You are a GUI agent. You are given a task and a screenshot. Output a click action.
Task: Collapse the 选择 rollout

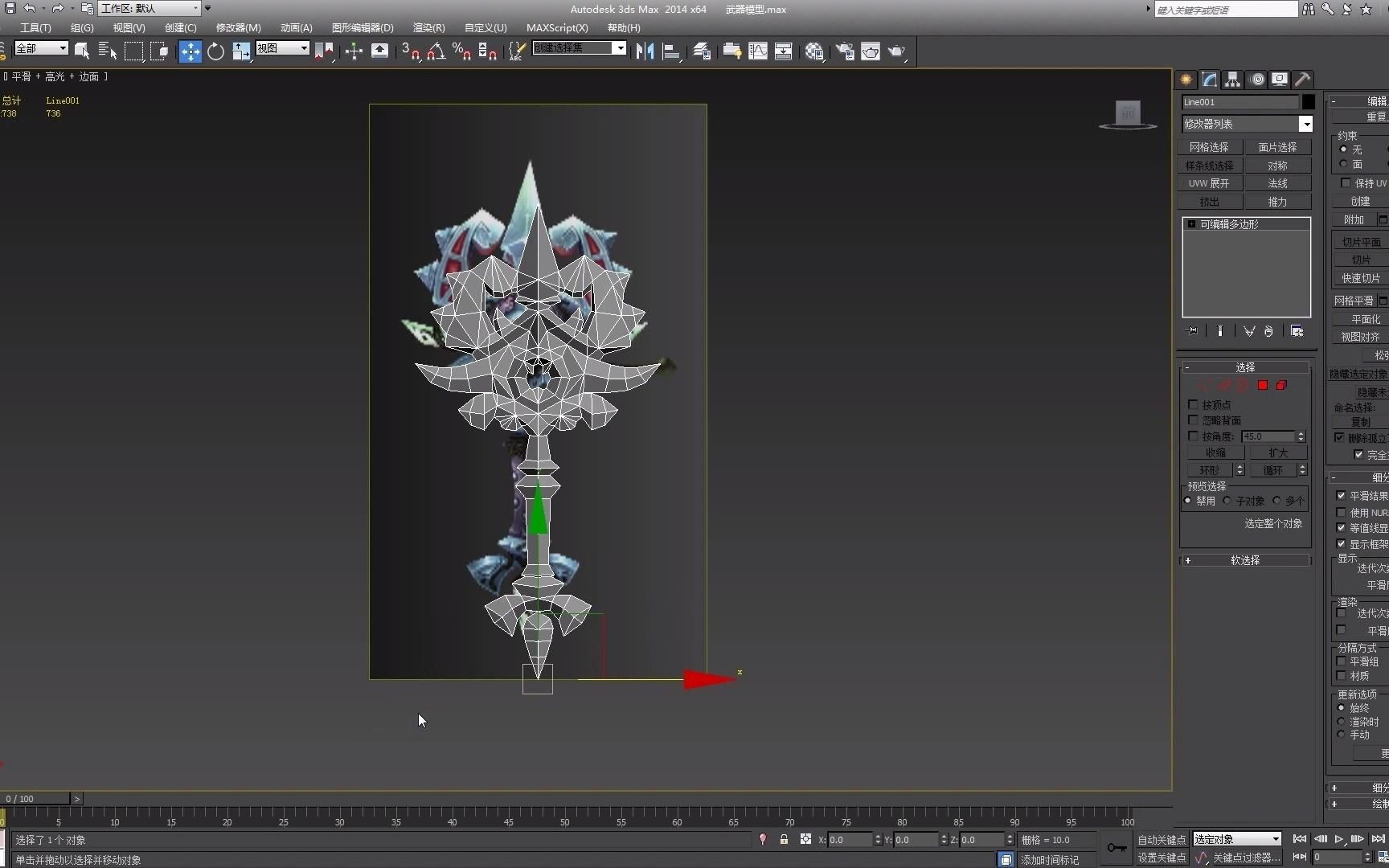click(x=1245, y=367)
